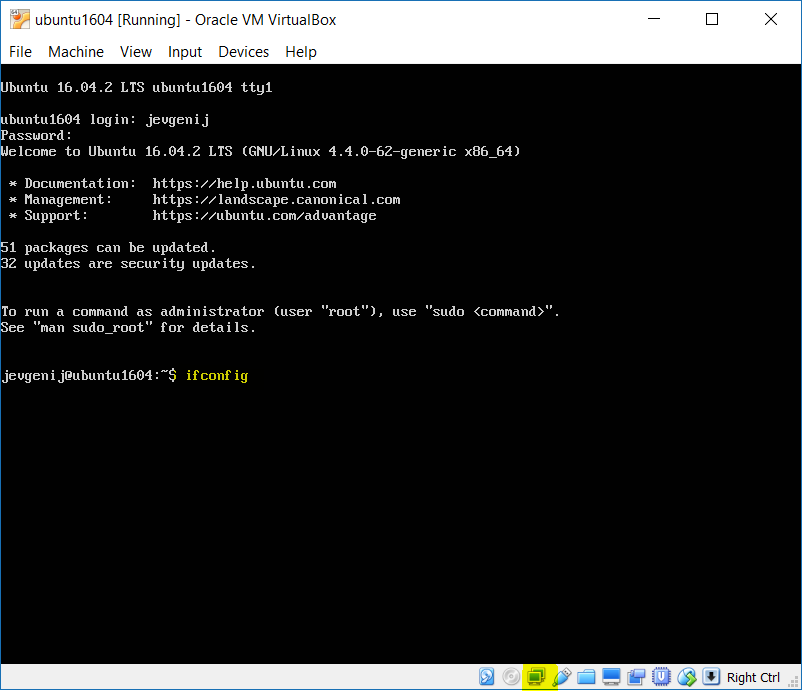Click the https://landscape.canonical.com management URL
802x692 pixels.
[276, 199]
